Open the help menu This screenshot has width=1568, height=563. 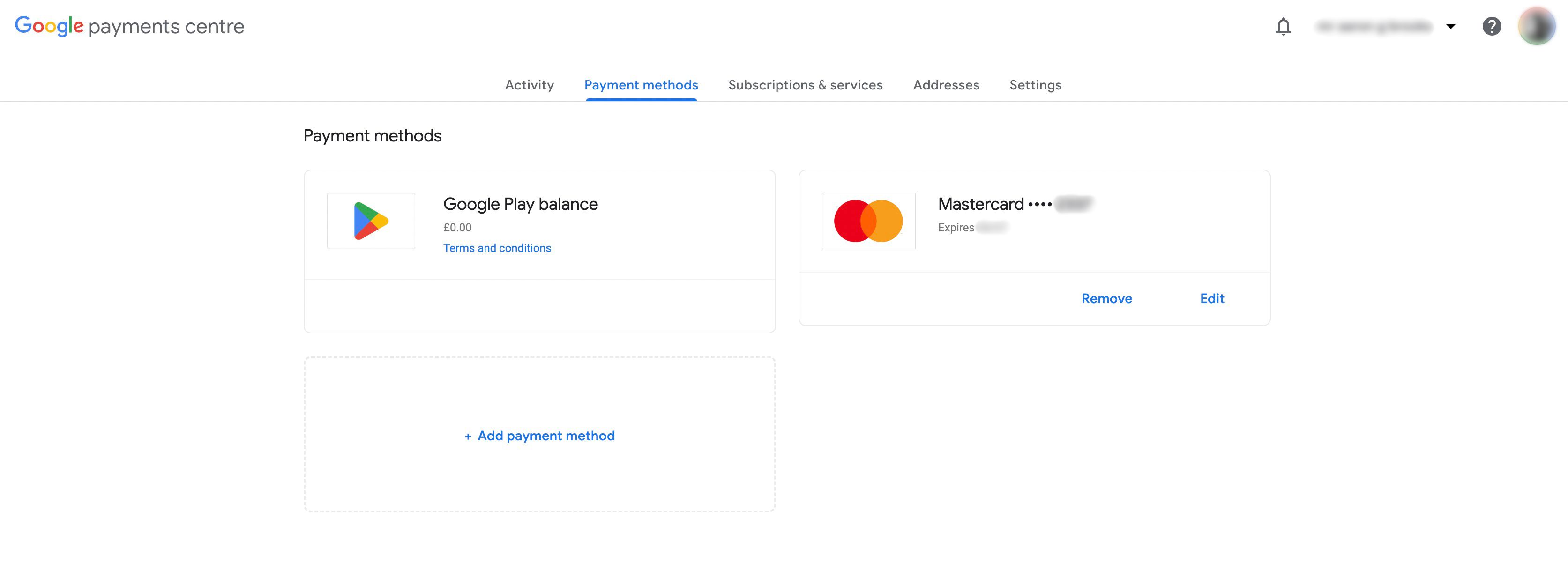pos(1493,26)
